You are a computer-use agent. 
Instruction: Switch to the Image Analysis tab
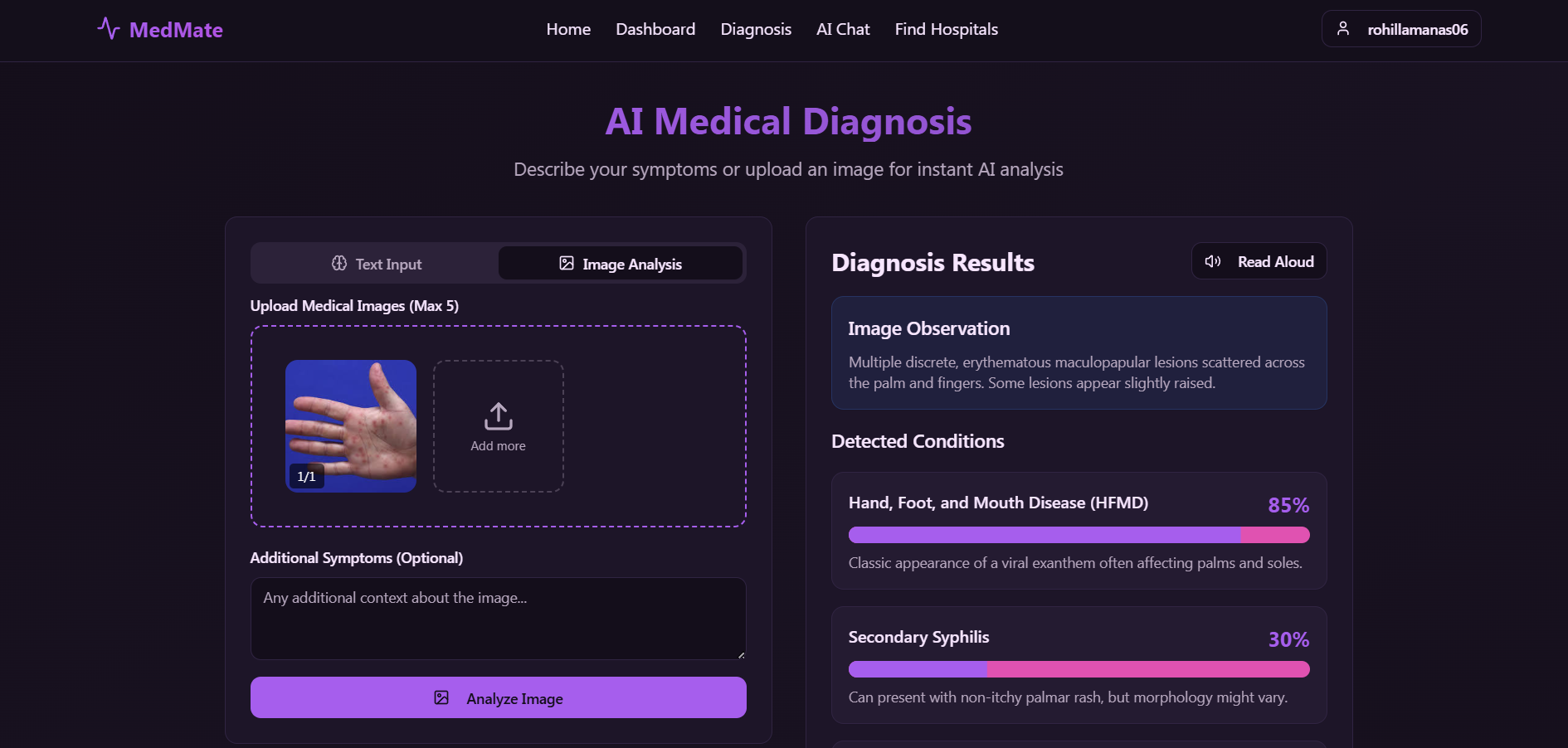pos(621,263)
